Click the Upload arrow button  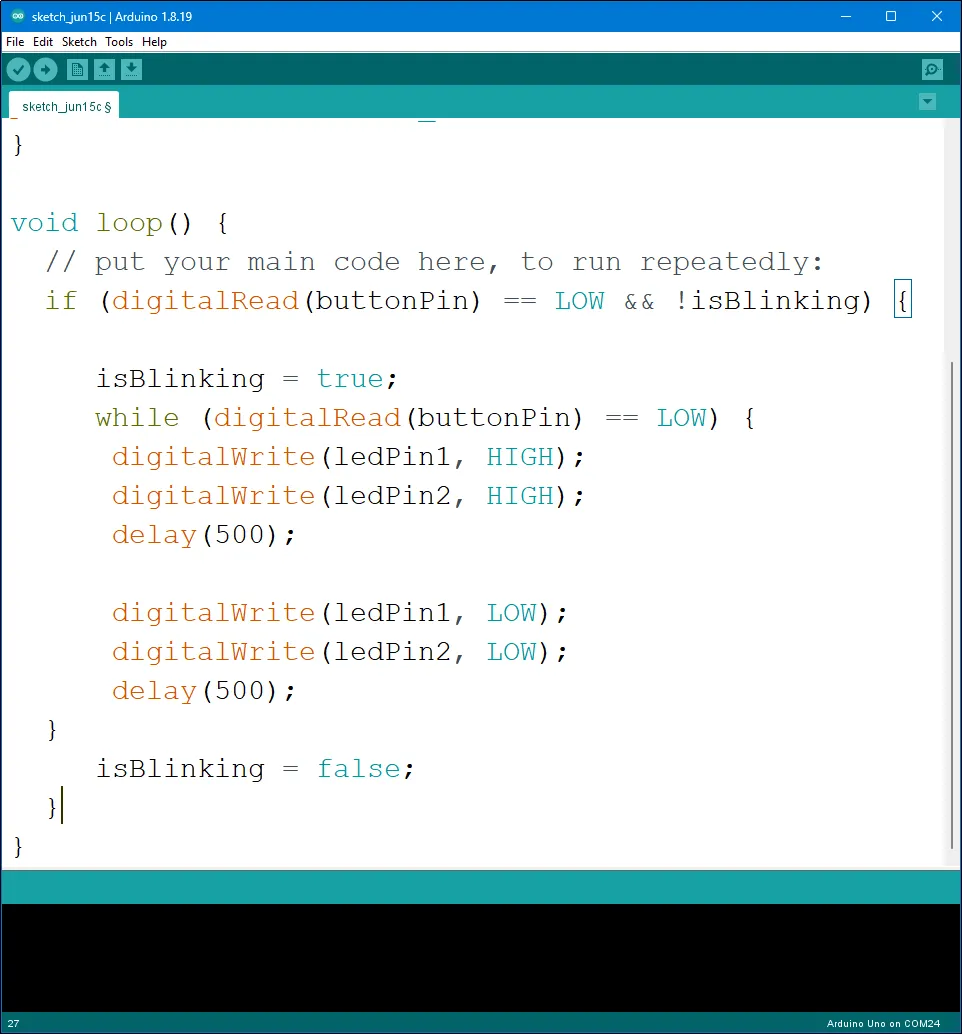click(45, 69)
